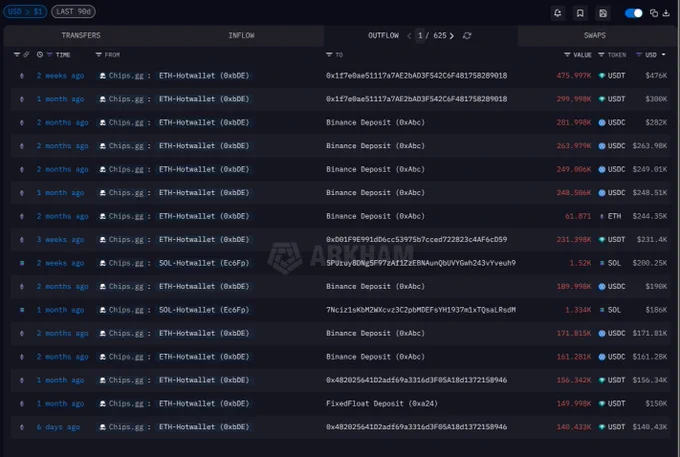Click '3 weeks ago' timestamp

pos(60,239)
